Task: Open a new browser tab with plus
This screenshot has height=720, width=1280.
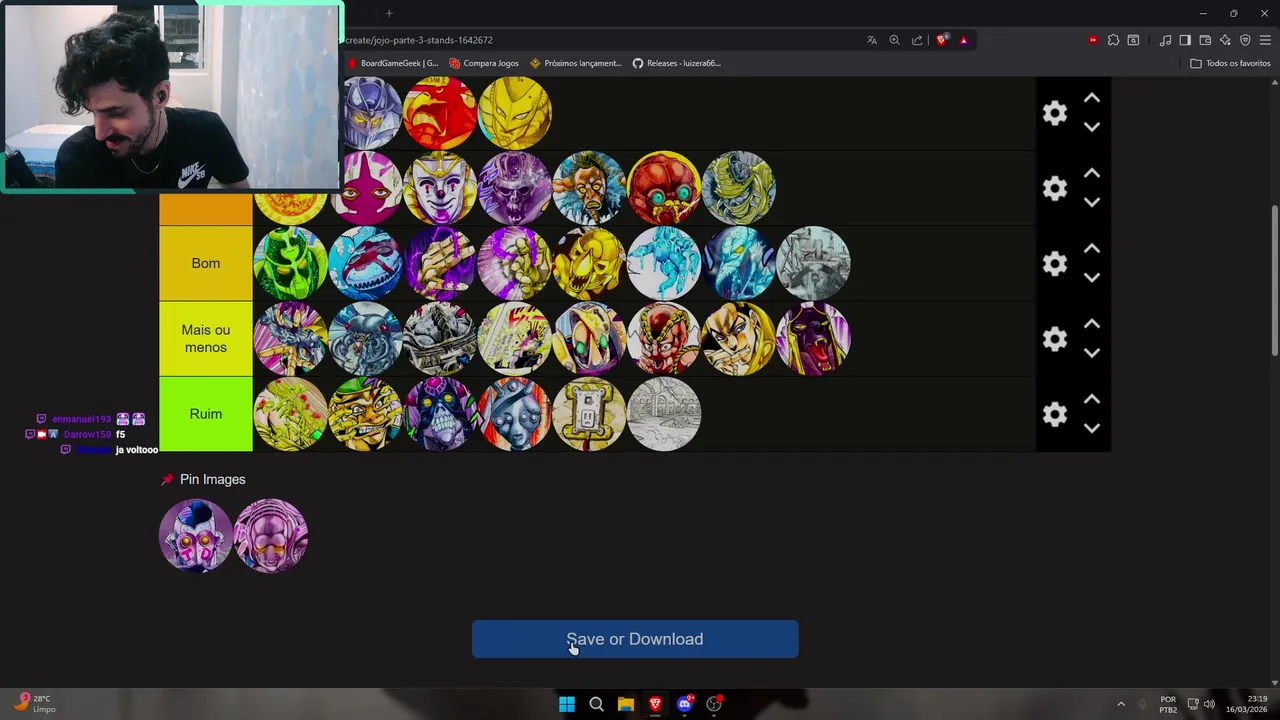Action: [x=389, y=13]
